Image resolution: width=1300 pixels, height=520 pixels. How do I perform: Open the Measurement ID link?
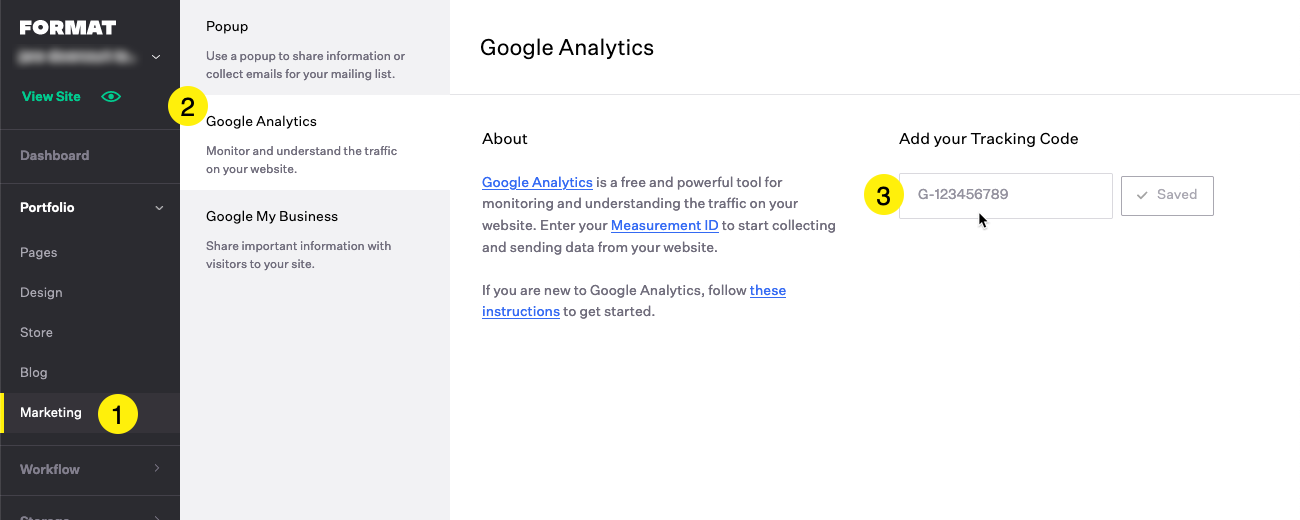tap(665, 225)
